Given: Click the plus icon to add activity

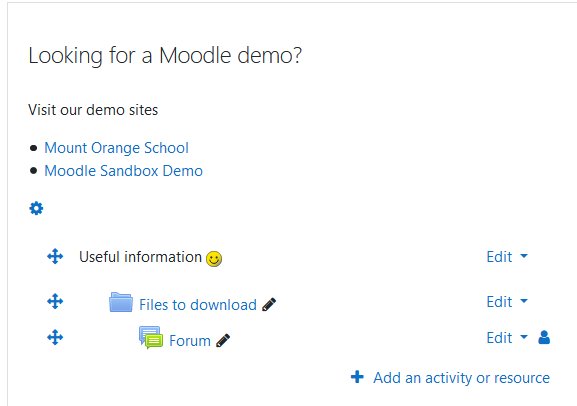Looking at the screenshot, I should 357,377.
